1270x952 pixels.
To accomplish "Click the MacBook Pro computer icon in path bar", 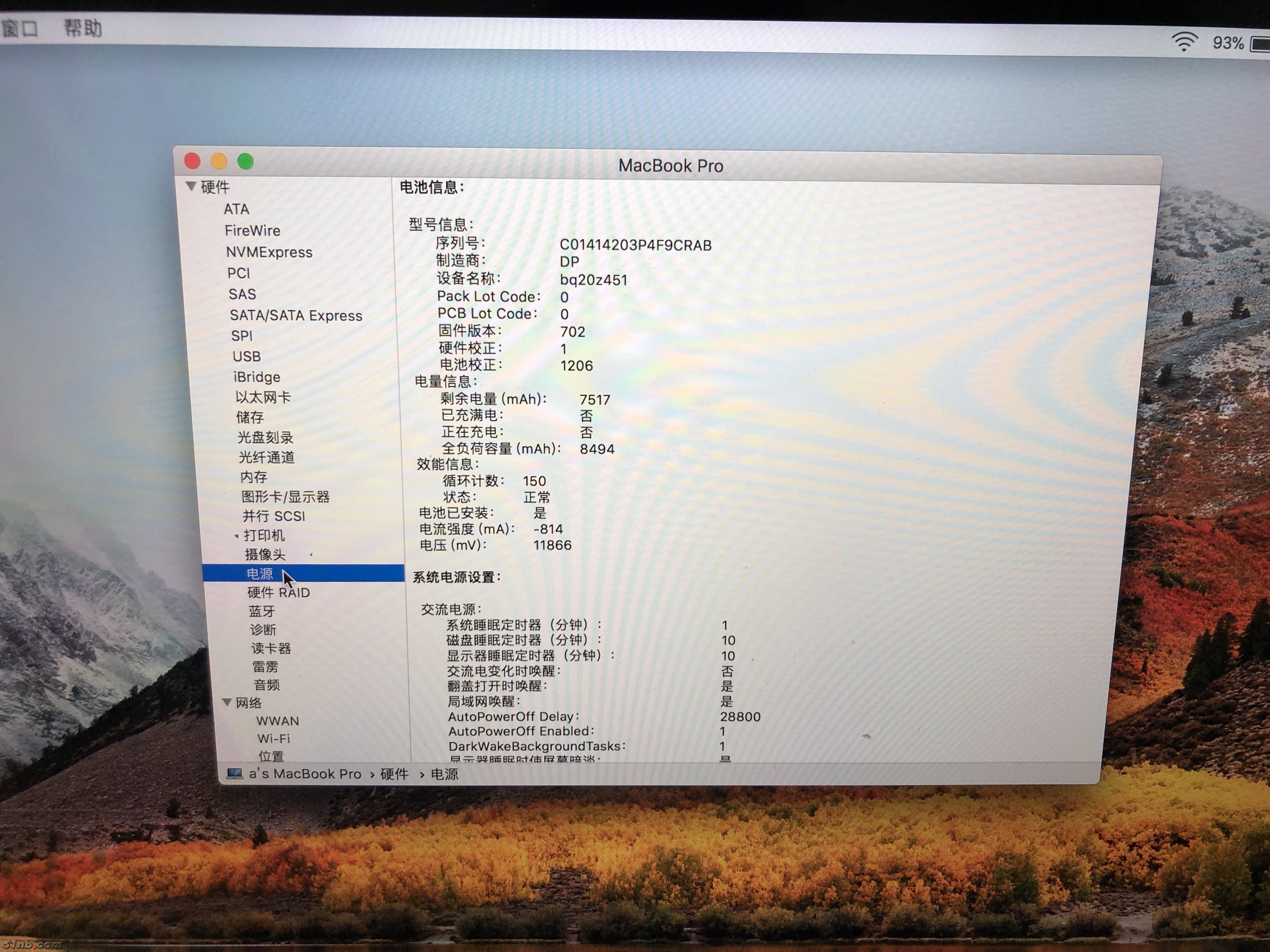I will tap(234, 773).
